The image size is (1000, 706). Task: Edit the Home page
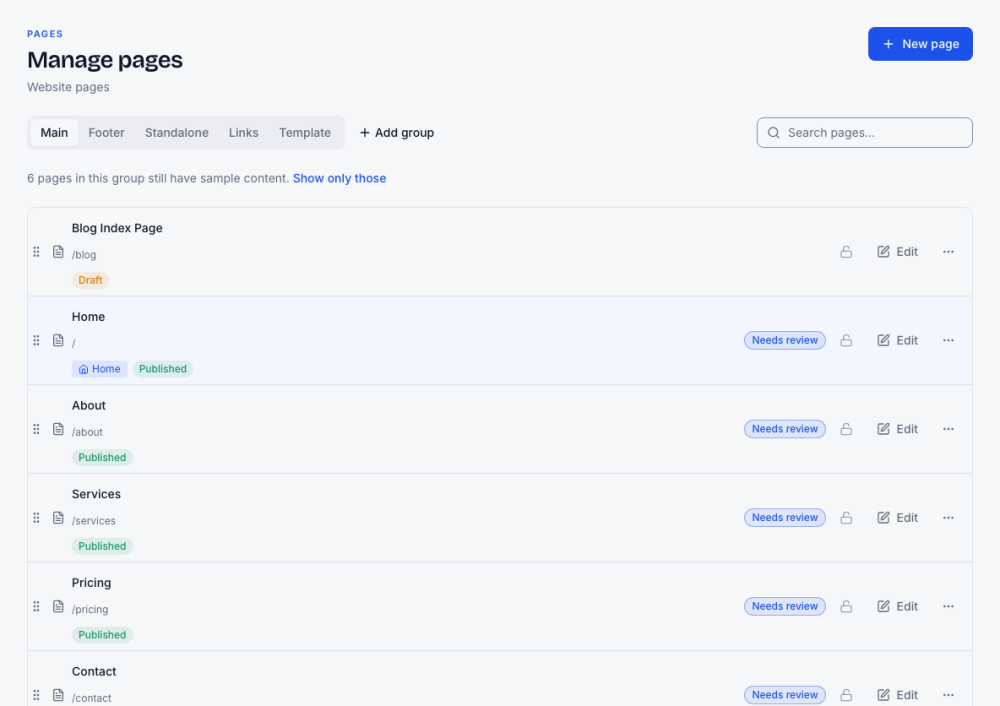coord(897,341)
